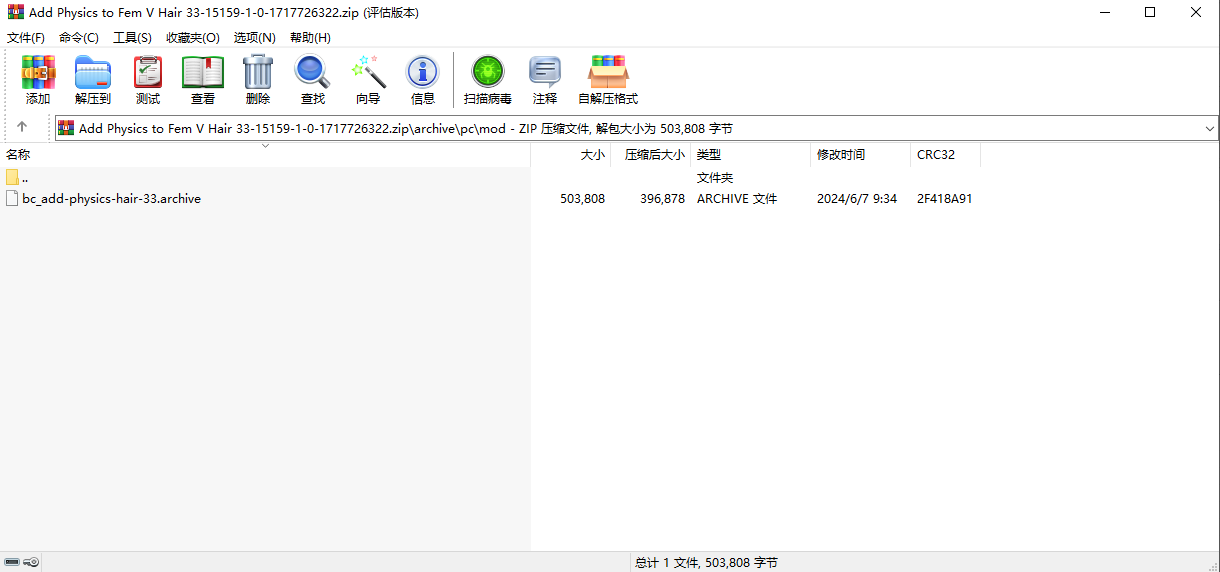This screenshot has height=572, width=1220.
Task: Click the SFX (自解压格式) icon
Action: coord(608,80)
